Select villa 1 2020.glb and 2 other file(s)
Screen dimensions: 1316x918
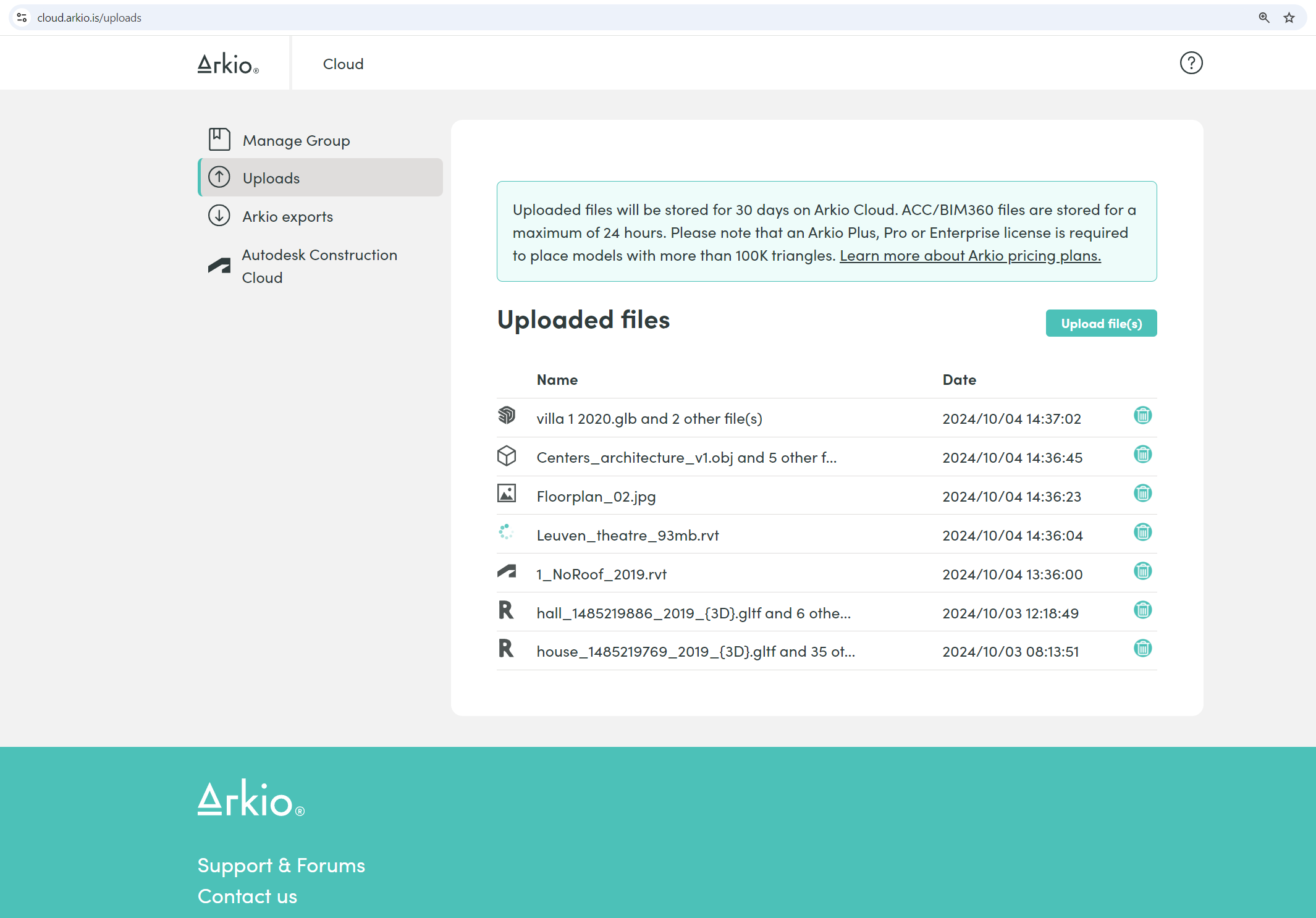click(649, 419)
